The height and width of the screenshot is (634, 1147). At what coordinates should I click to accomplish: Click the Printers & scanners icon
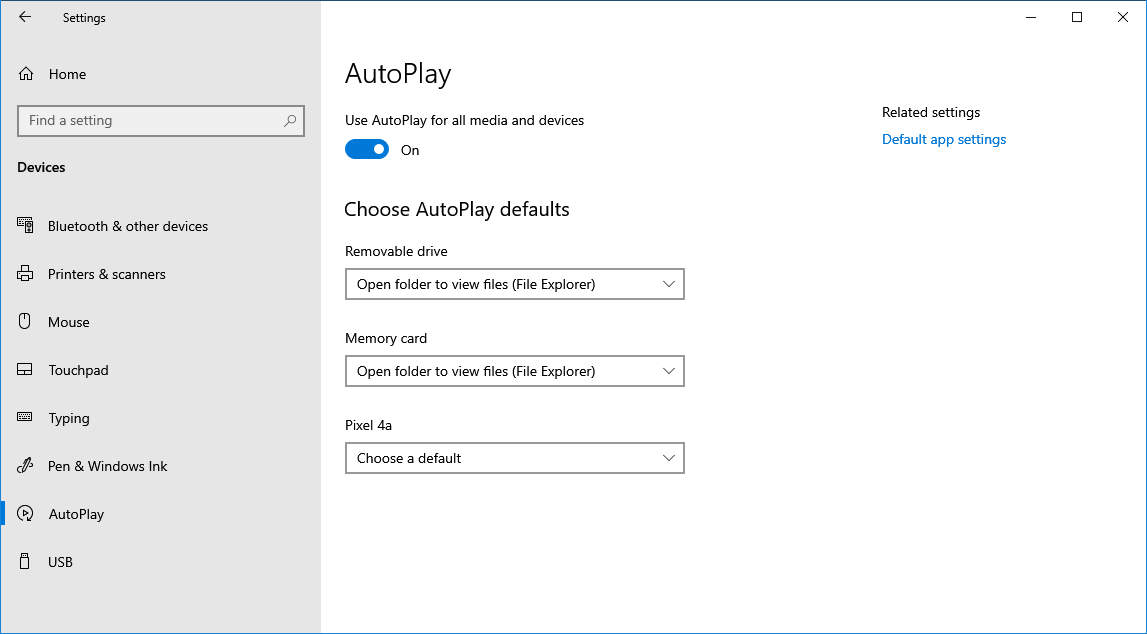coord(26,274)
